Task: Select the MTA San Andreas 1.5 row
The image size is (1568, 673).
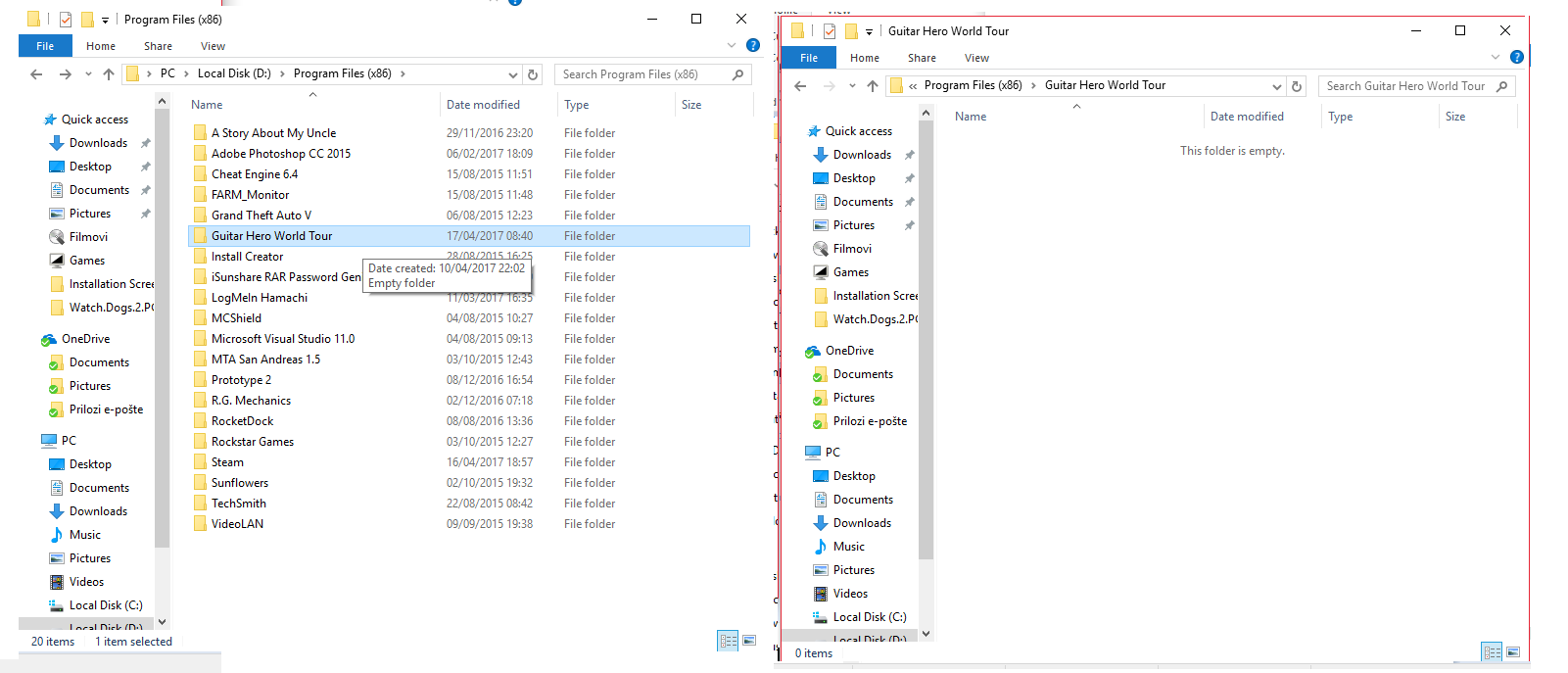Action: pyautogui.click(x=468, y=360)
